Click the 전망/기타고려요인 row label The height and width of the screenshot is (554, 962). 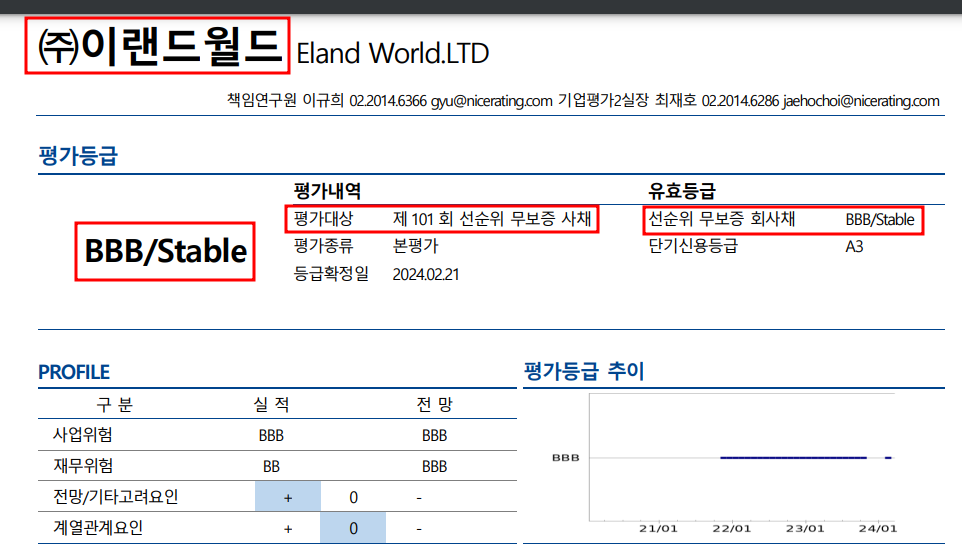click(115, 497)
